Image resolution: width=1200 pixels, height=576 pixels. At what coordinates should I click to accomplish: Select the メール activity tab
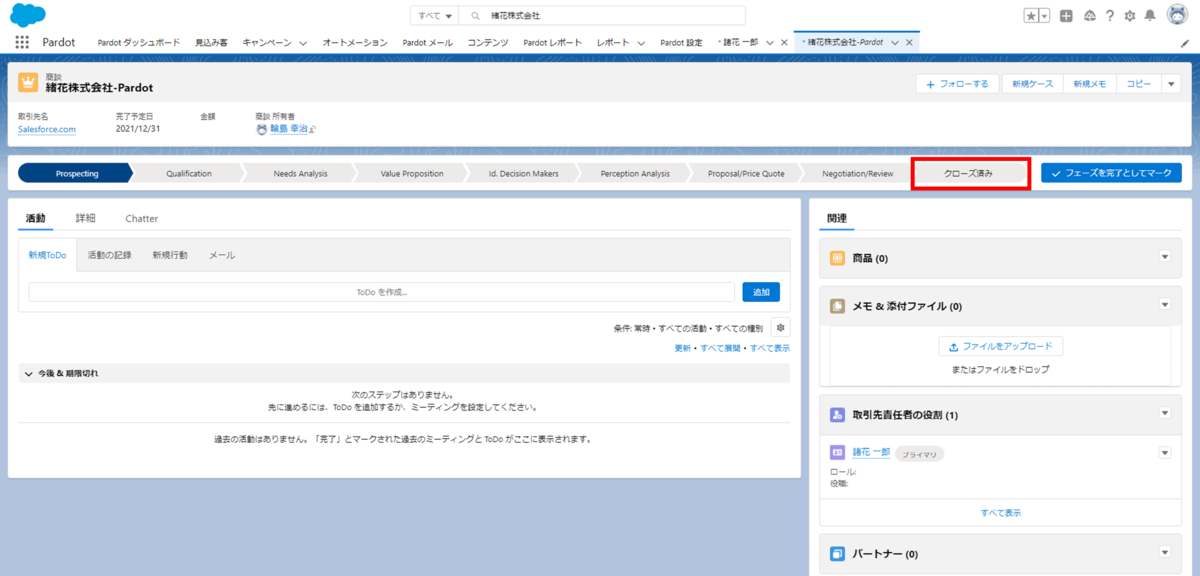[x=222, y=255]
